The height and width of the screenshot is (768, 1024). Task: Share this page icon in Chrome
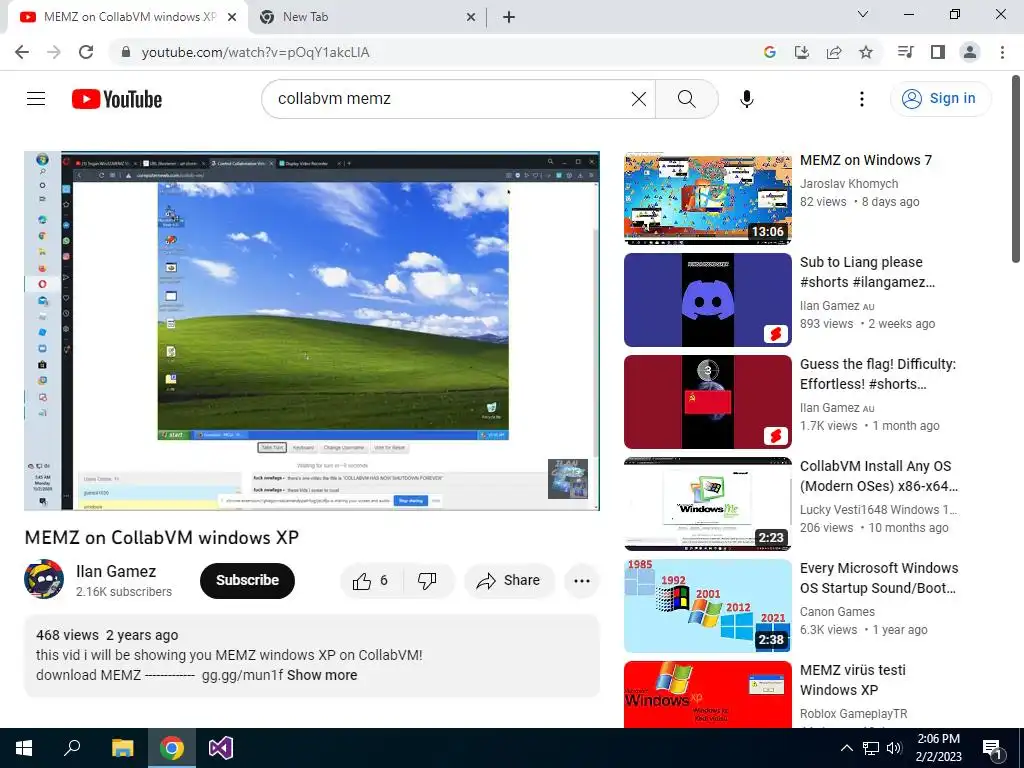pos(834,52)
